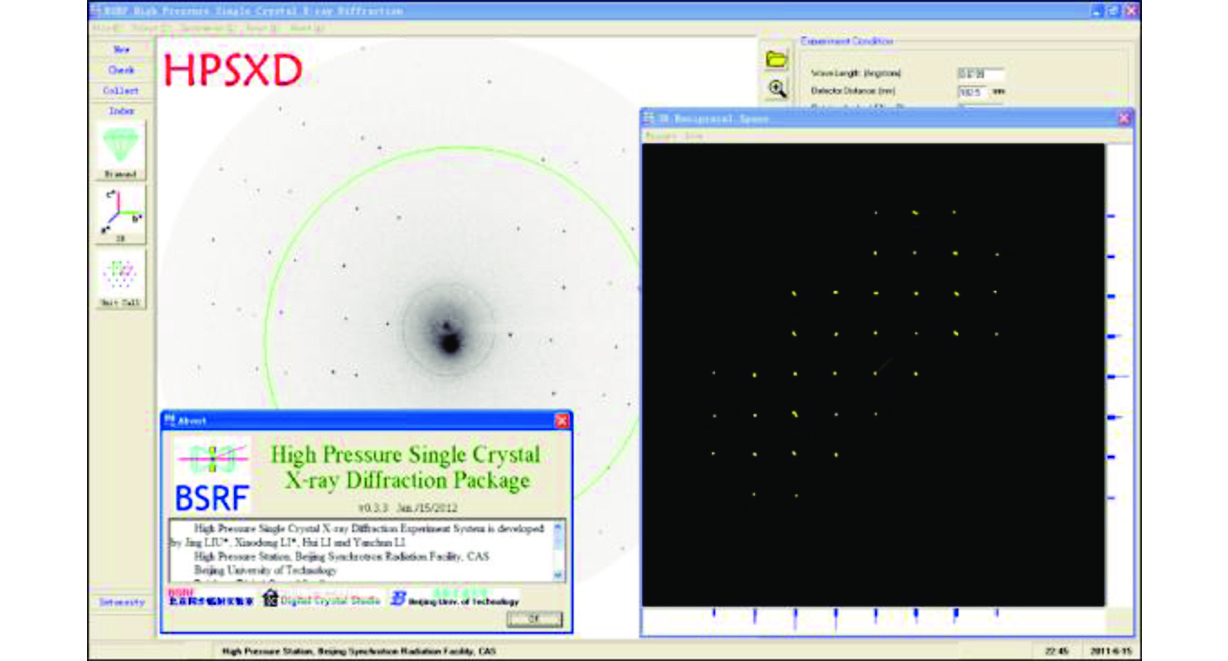The height and width of the screenshot is (661, 1228).
Task: Open the Index section in the sidebar
Action: pos(121,111)
